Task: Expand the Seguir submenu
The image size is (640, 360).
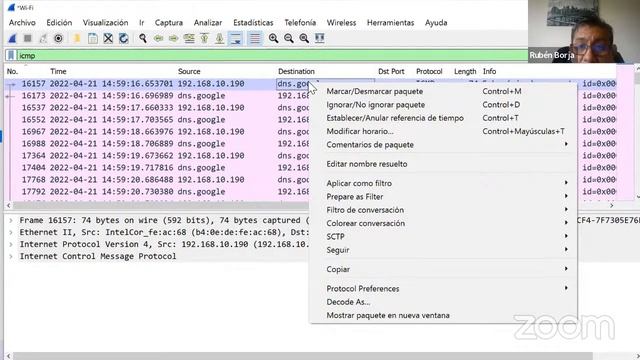Action: (x=443, y=250)
